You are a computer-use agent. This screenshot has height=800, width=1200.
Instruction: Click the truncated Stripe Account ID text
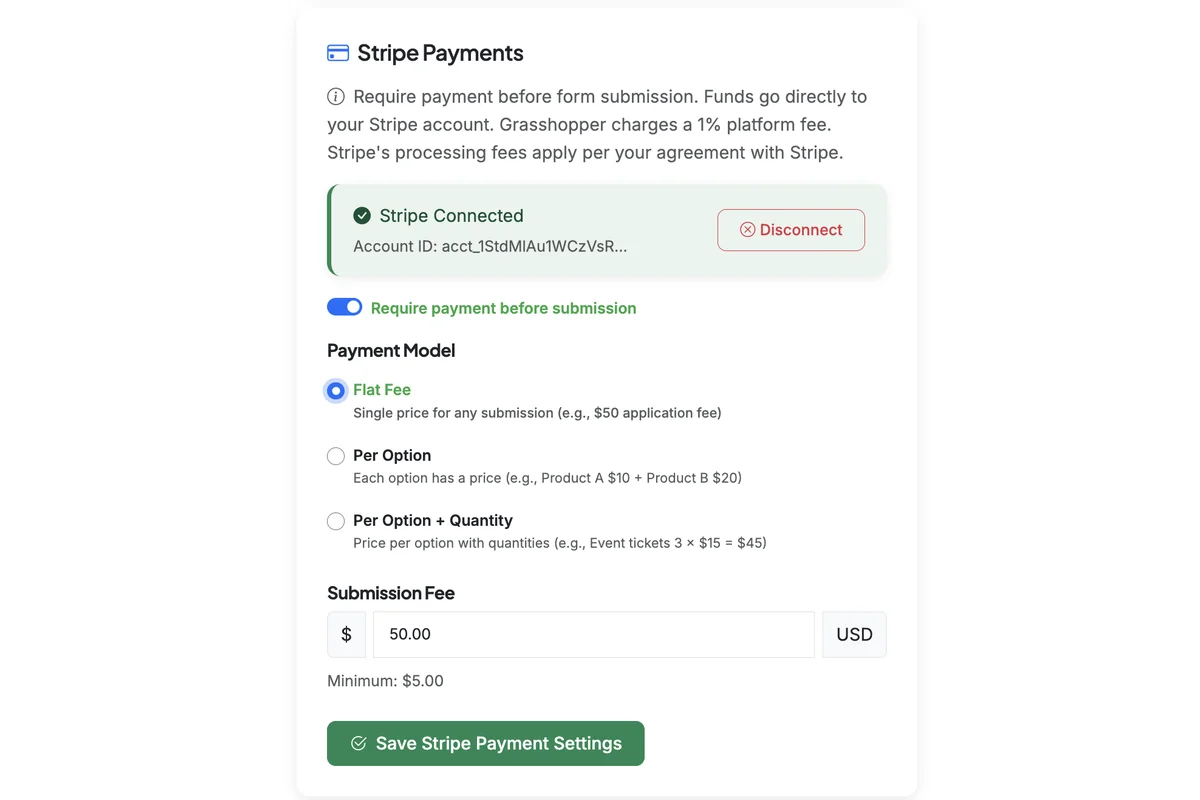tap(490, 245)
